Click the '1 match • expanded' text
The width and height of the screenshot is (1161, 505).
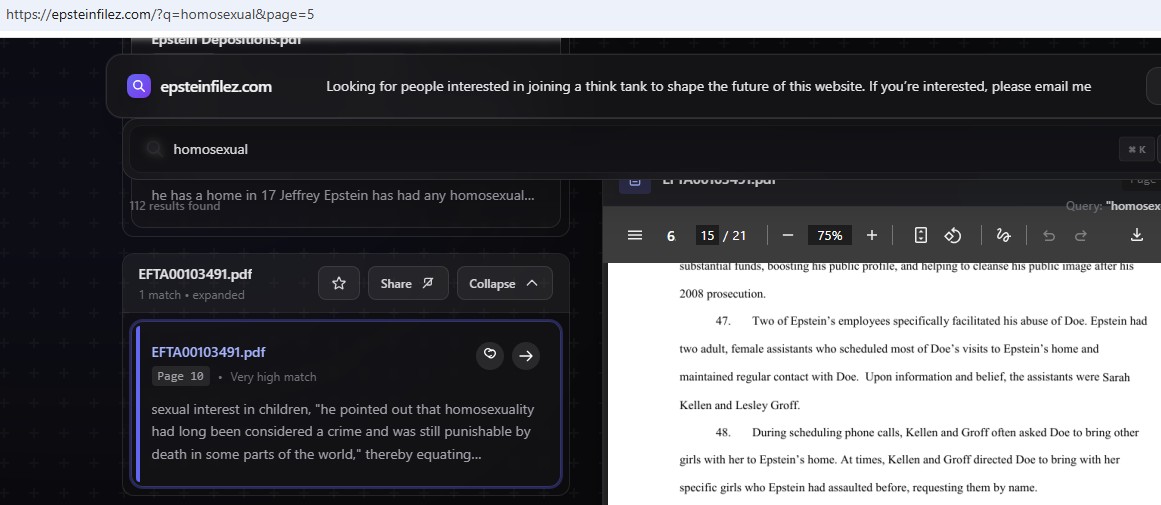pos(191,295)
